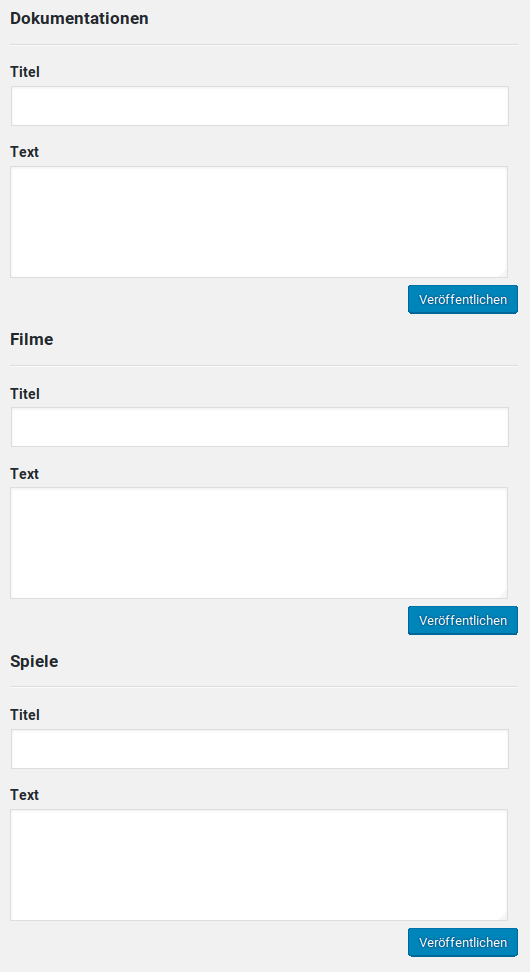Click resize handle of Spiele text area
The width and height of the screenshot is (530, 972).
pos(502,915)
